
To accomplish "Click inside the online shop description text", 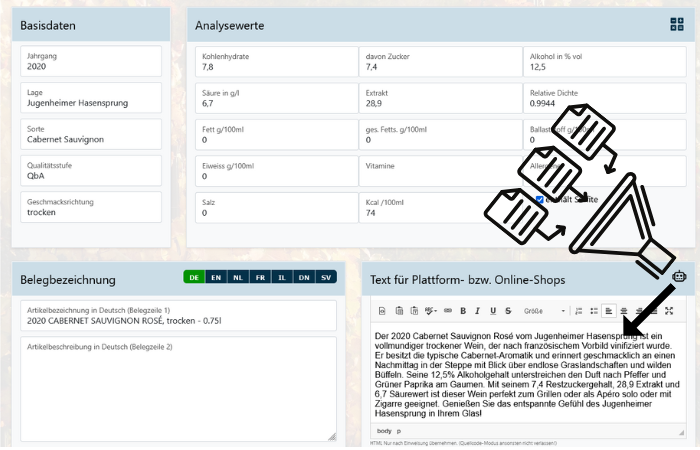I will [528, 374].
